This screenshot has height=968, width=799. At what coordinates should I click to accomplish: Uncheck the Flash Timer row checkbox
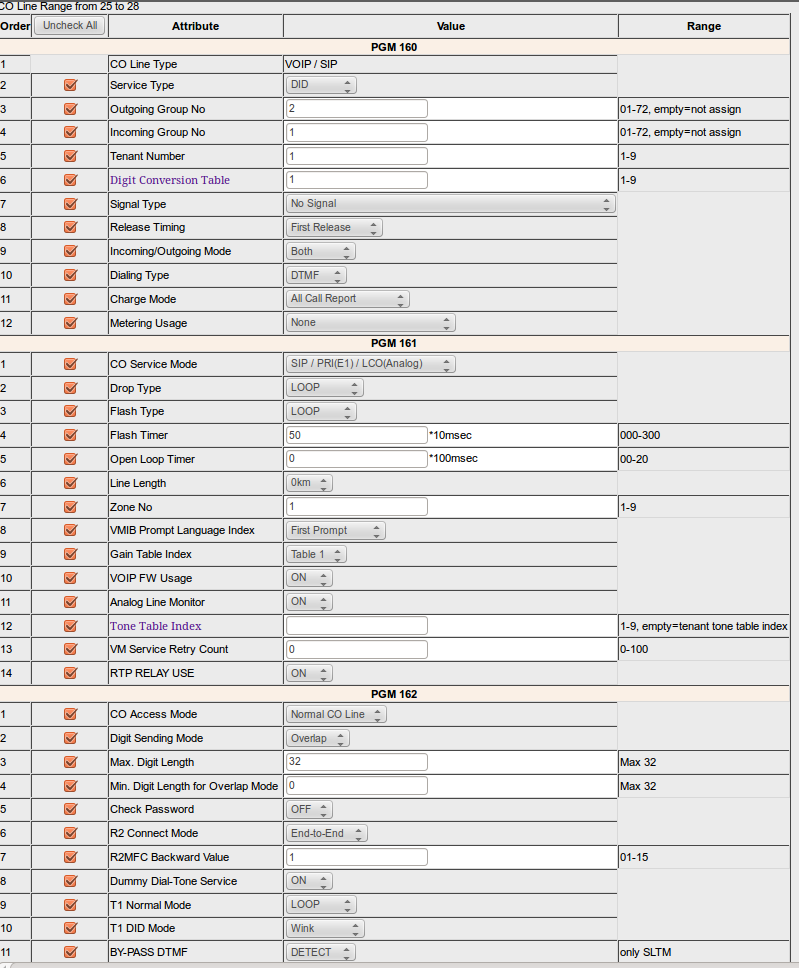[70, 435]
